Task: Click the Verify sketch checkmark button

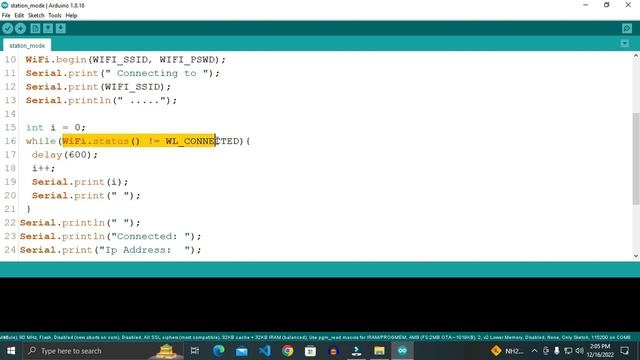Action: pos(8,29)
